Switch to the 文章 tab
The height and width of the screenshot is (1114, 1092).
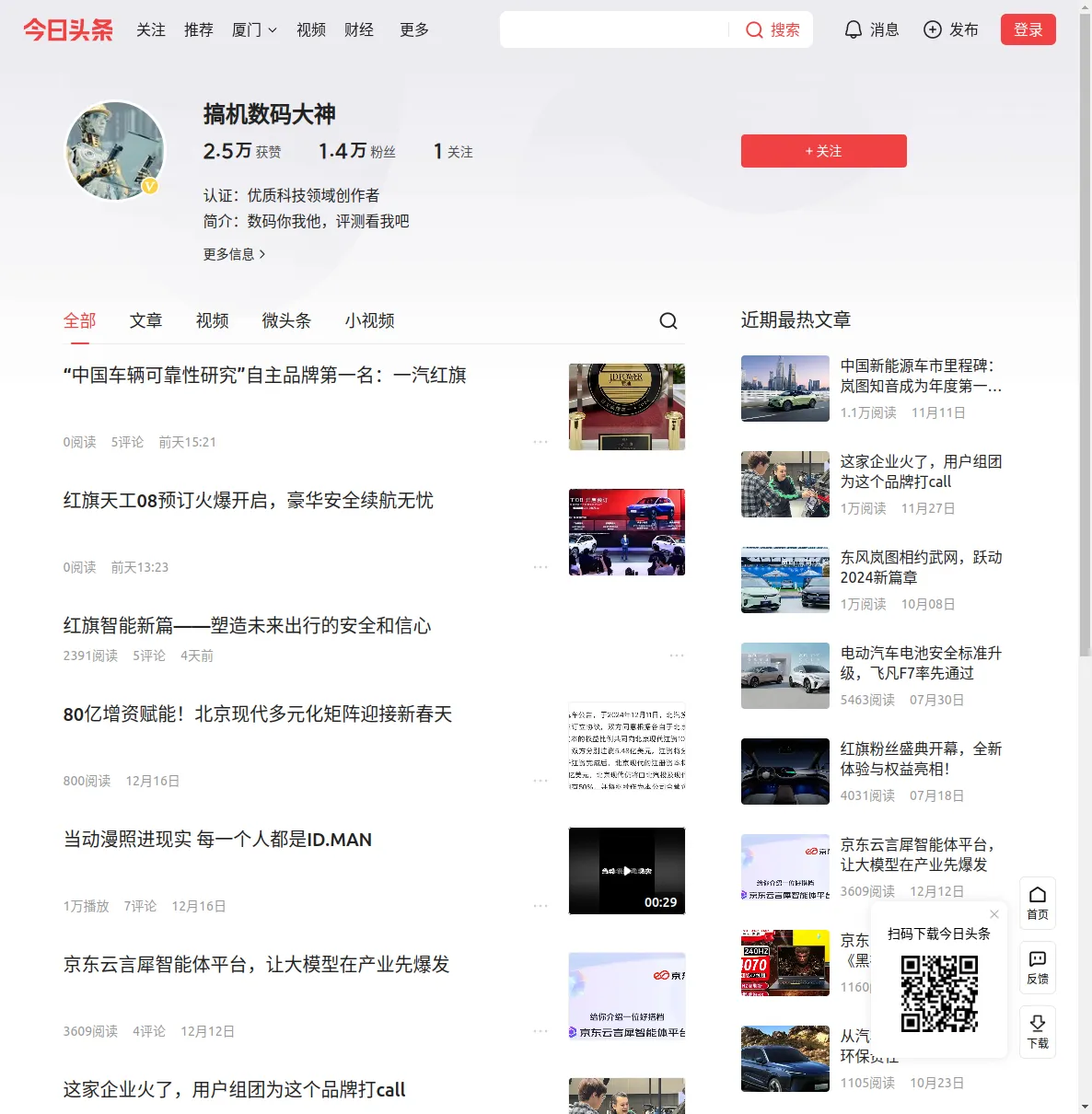pyautogui.click(x=146, y=320)
